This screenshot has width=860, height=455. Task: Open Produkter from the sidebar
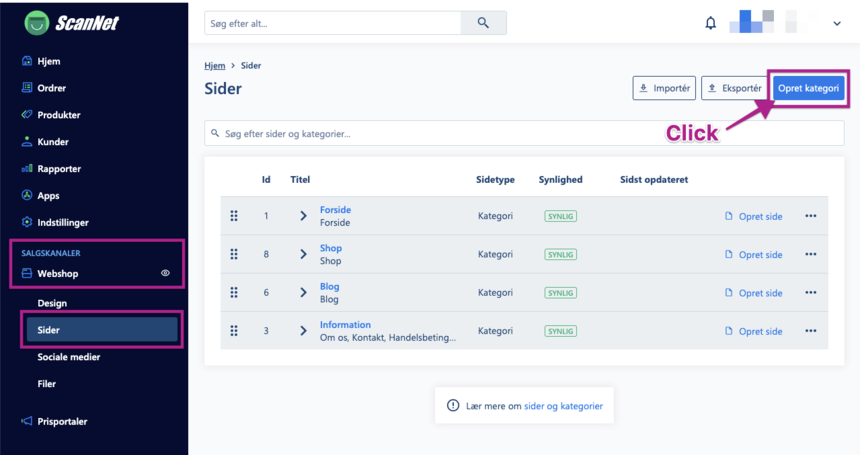click(58, 115)
